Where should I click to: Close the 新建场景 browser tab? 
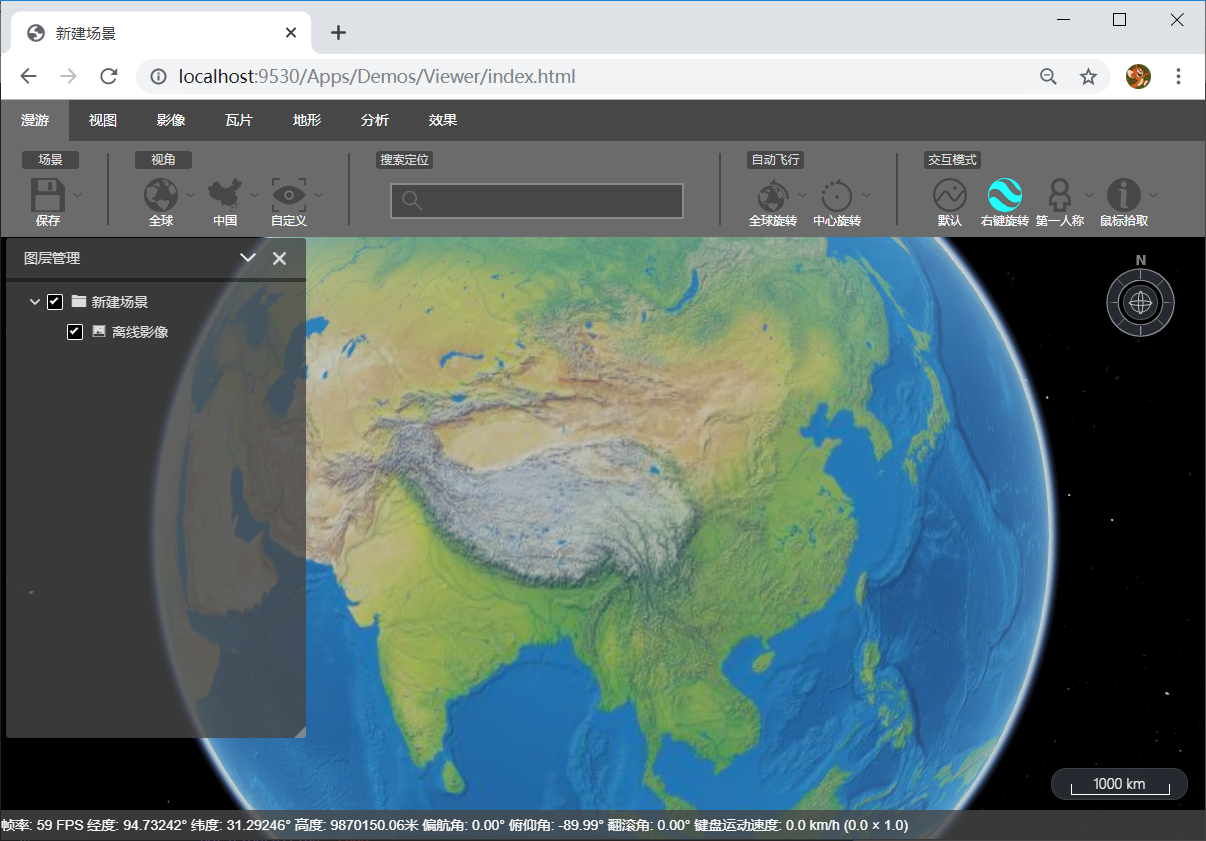pyautogui.click(x=291, y=33)
